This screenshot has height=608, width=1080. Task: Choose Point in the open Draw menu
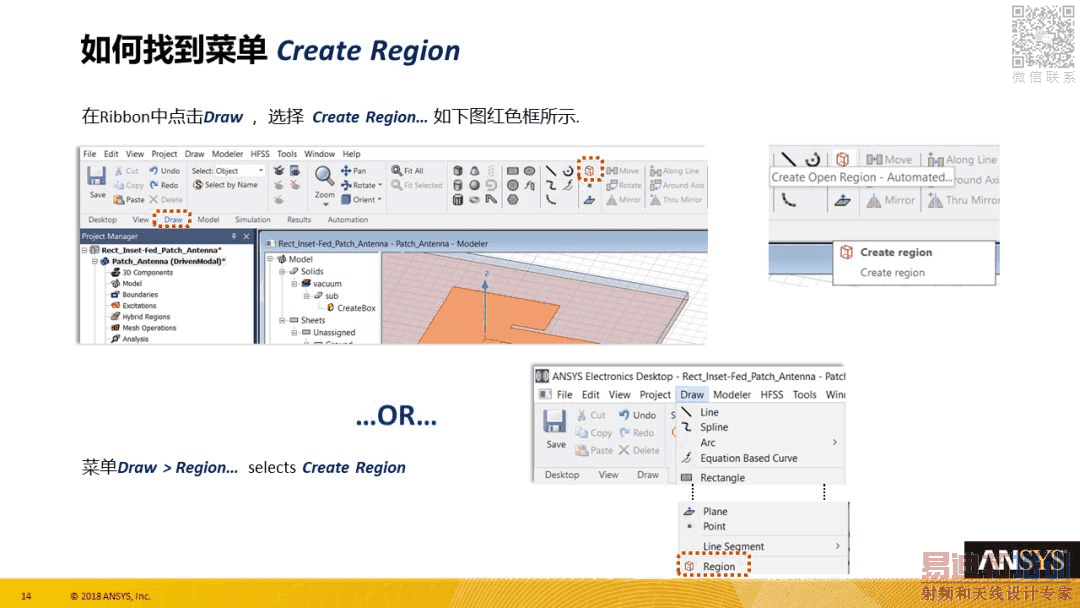coord(713,526)
